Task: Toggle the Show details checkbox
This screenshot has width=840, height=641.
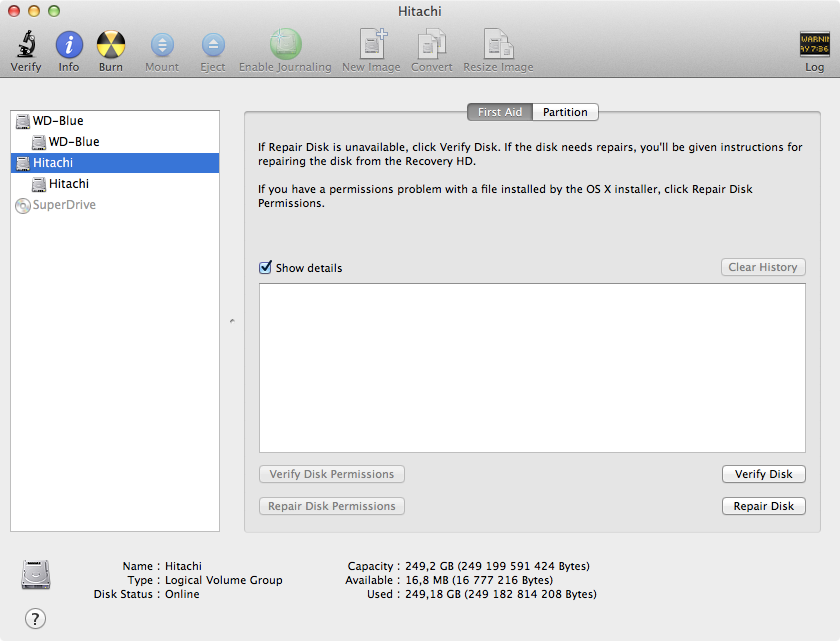Action: click(265, 267)
